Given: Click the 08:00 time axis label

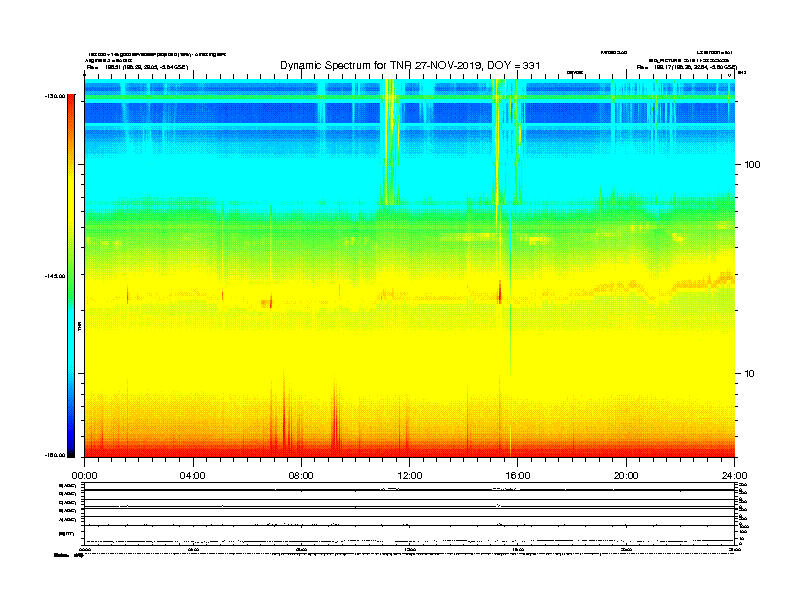Looking at the screenshot, I should [301, 476].
